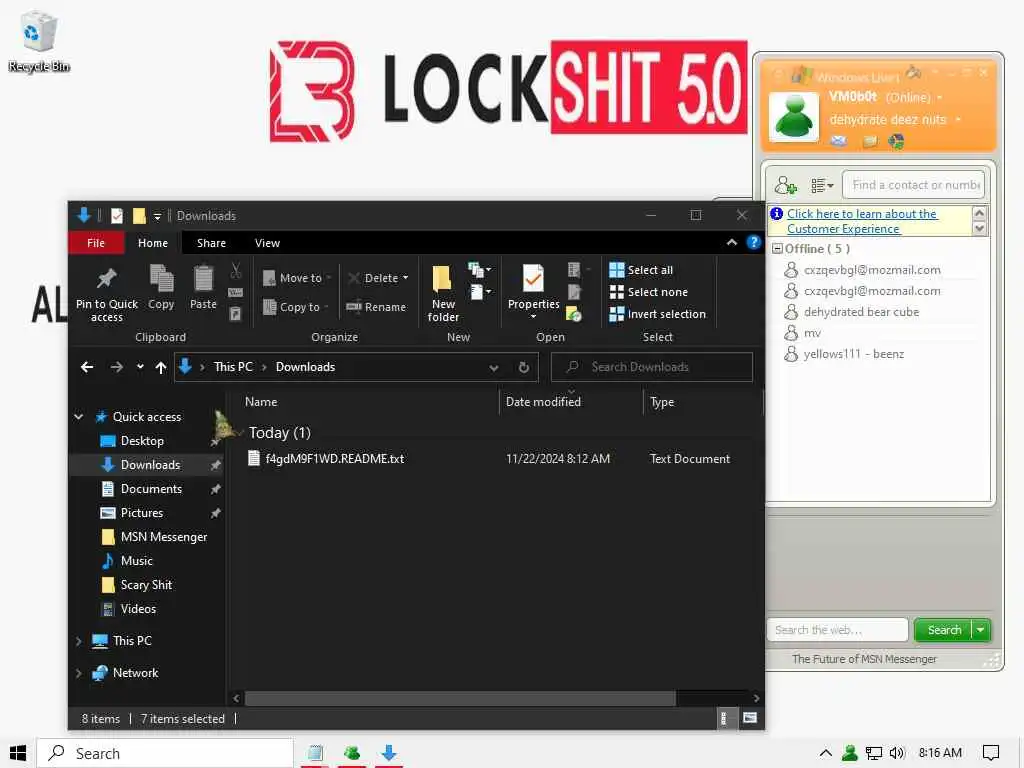Open the File tab
Screen dimensions: 1024x768
coord(96,243)
